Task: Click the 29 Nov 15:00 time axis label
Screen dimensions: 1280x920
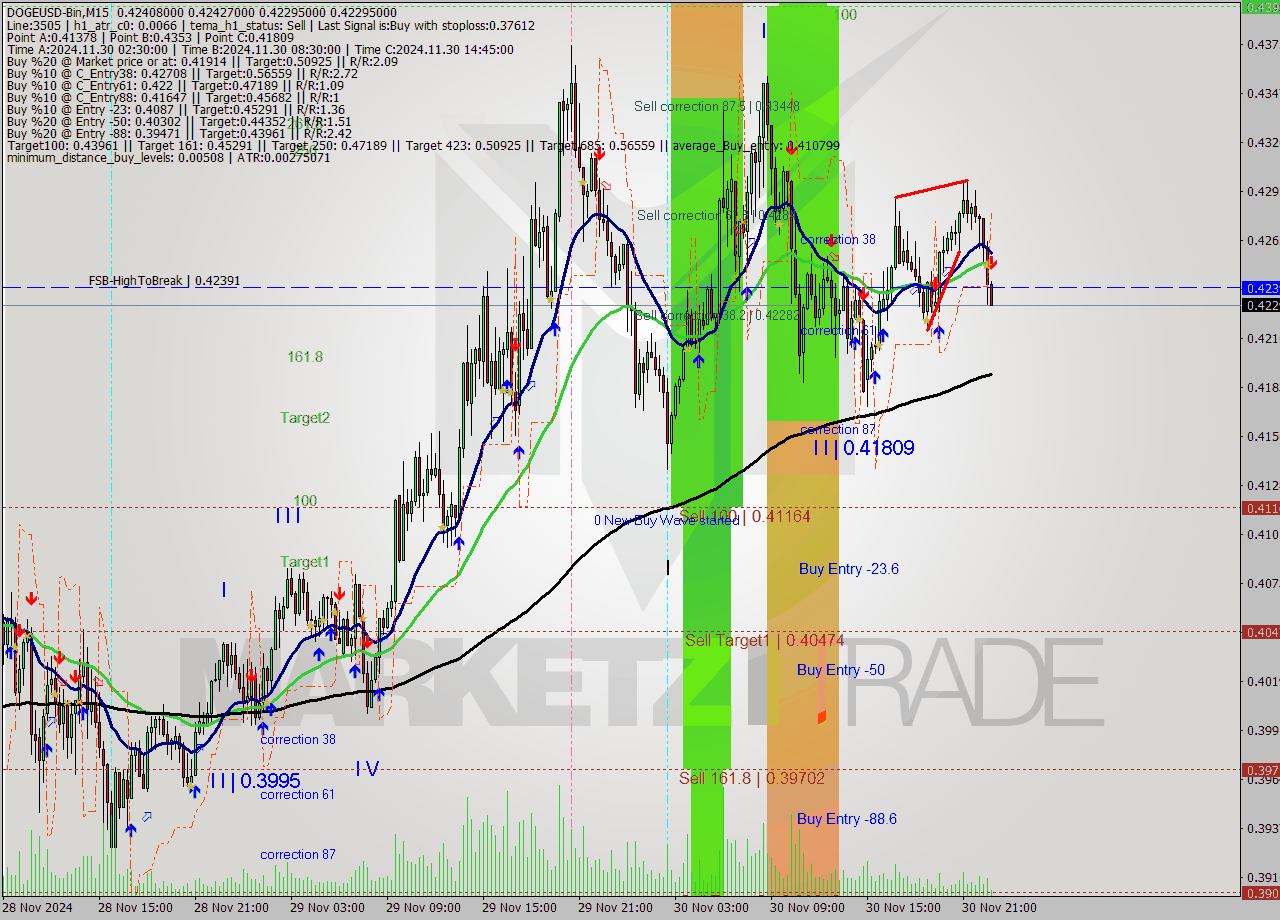Action: click(x=519, y=908)
